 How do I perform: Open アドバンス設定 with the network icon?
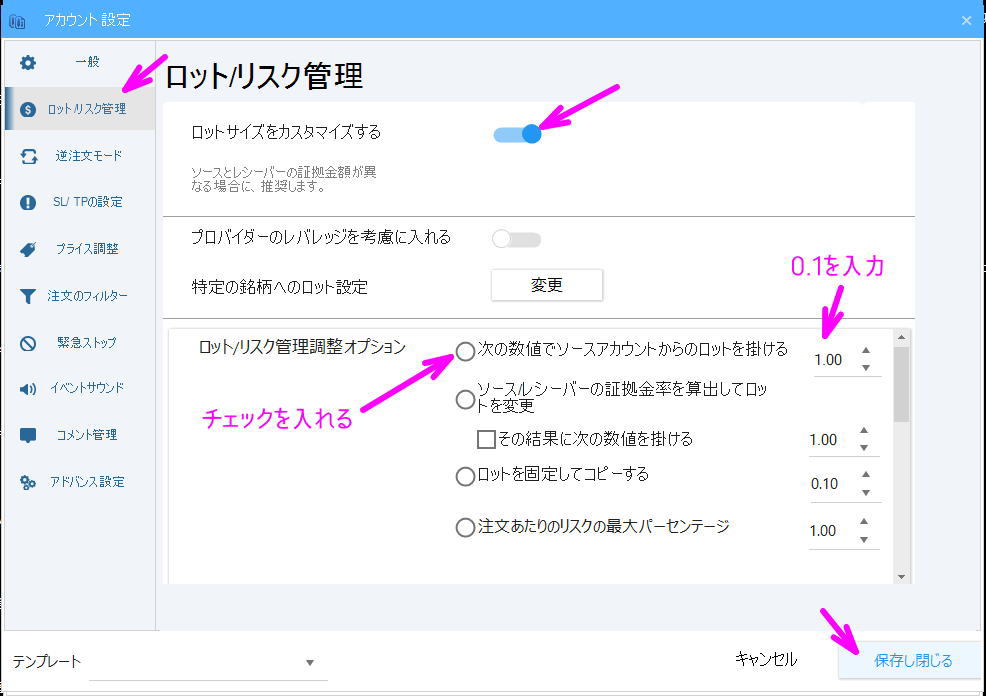pyautogui.click(x=30, y=481)
